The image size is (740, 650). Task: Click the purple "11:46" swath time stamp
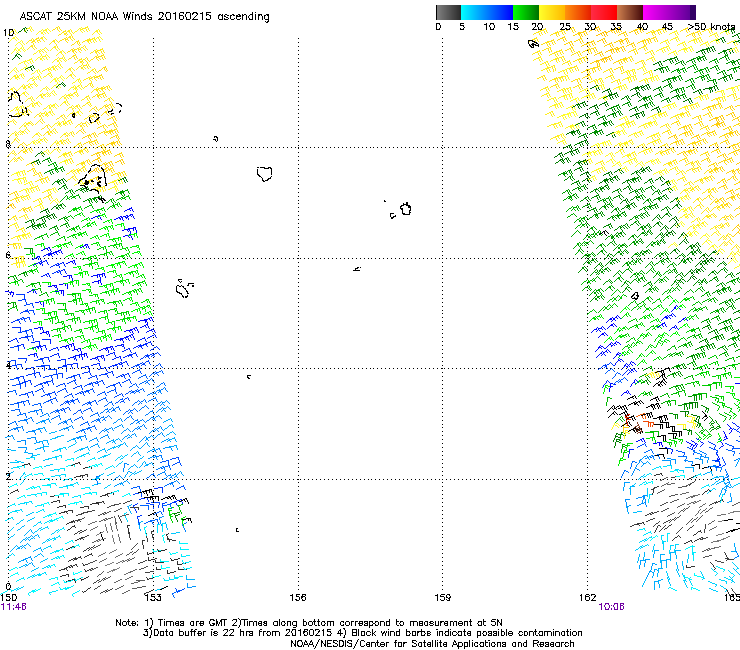click(14, 607)
